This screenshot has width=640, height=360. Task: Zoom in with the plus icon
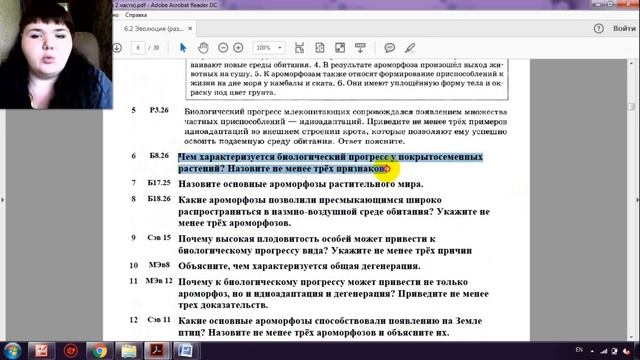(238, 48)
